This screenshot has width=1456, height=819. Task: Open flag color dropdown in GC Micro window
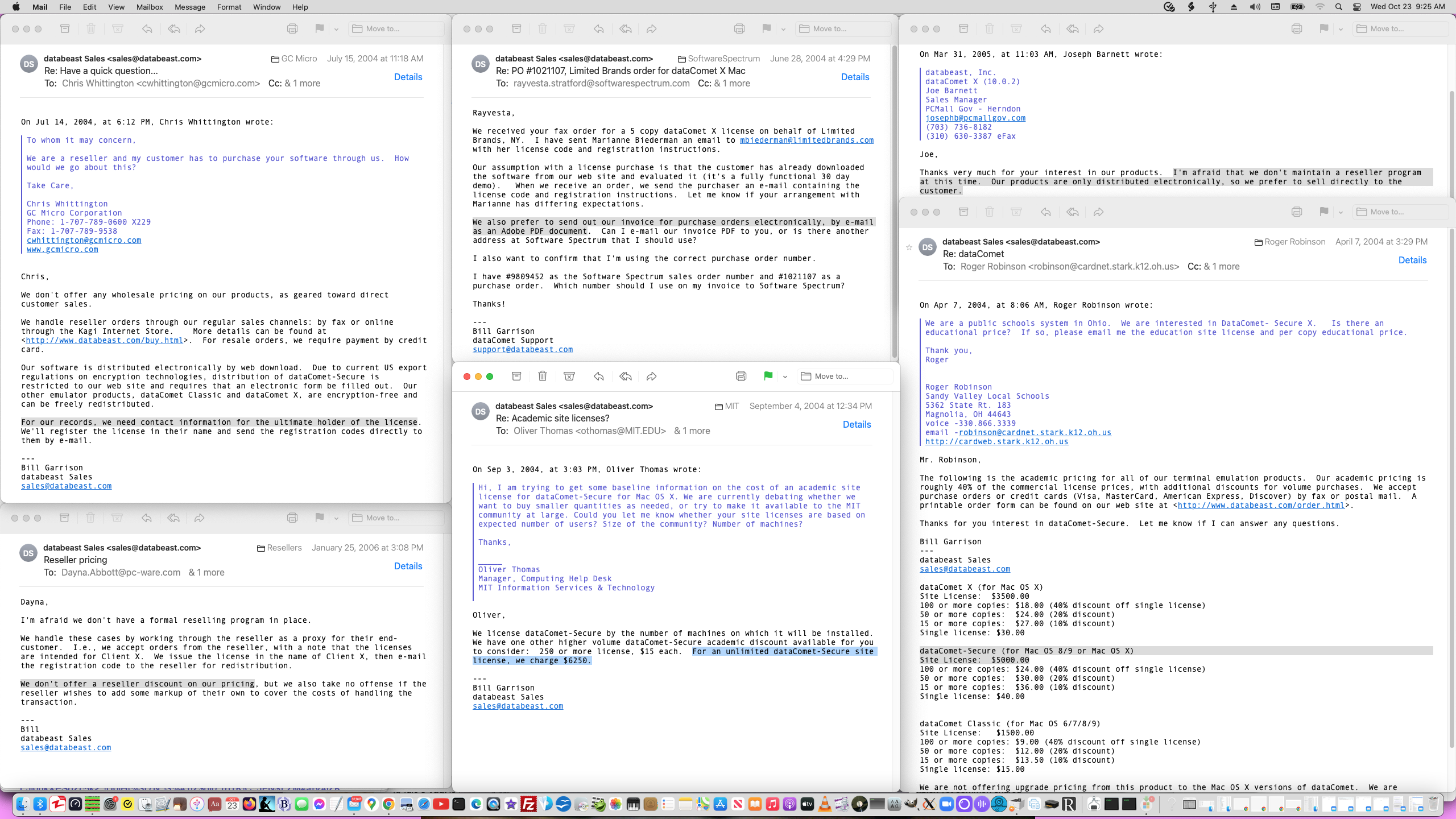336,29
